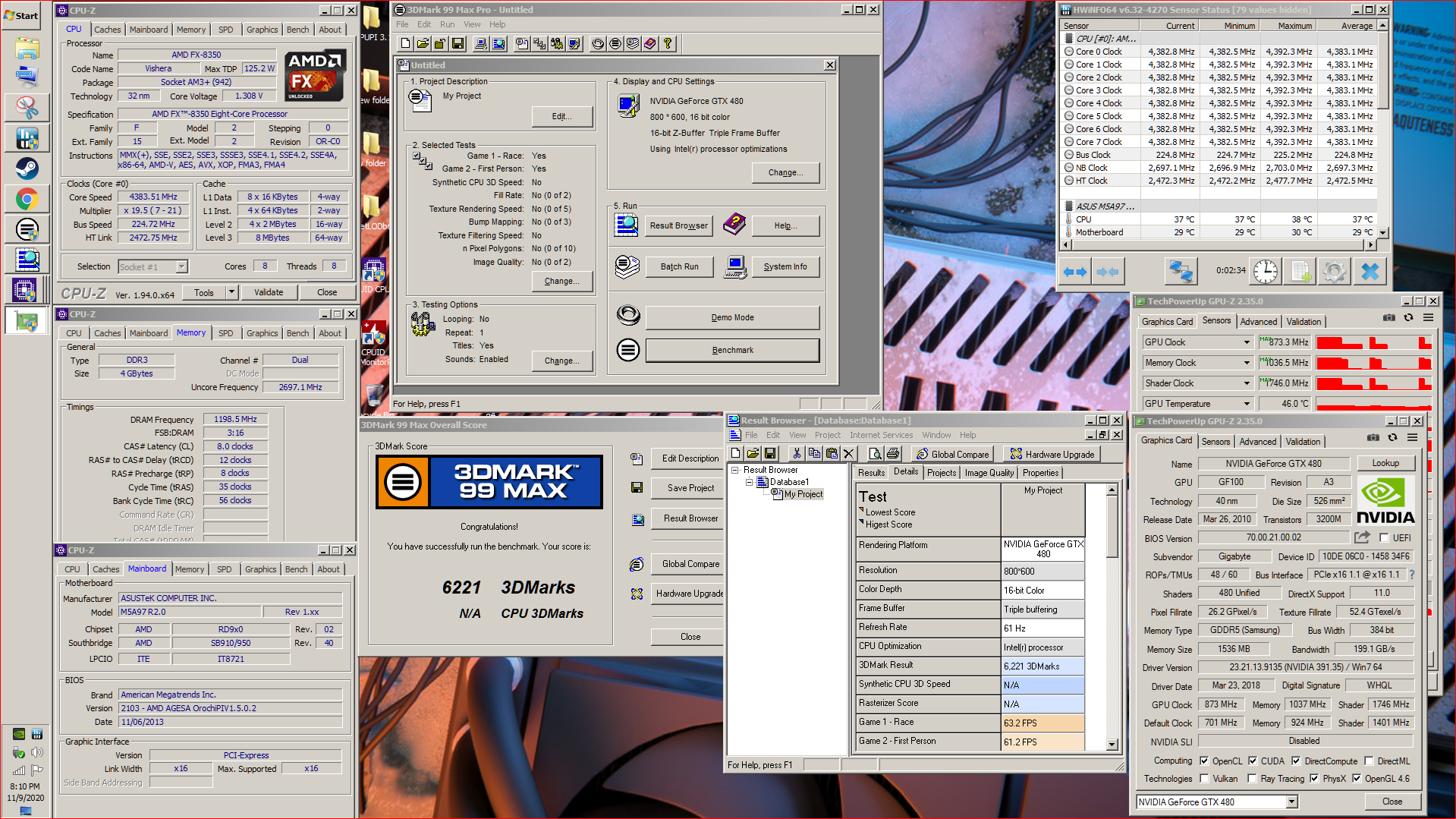The height and width of the screenshot is (819, 1456).
Task: Click the Result Browser magnifier icon in 3DMark toolbar
Action: 498,44
